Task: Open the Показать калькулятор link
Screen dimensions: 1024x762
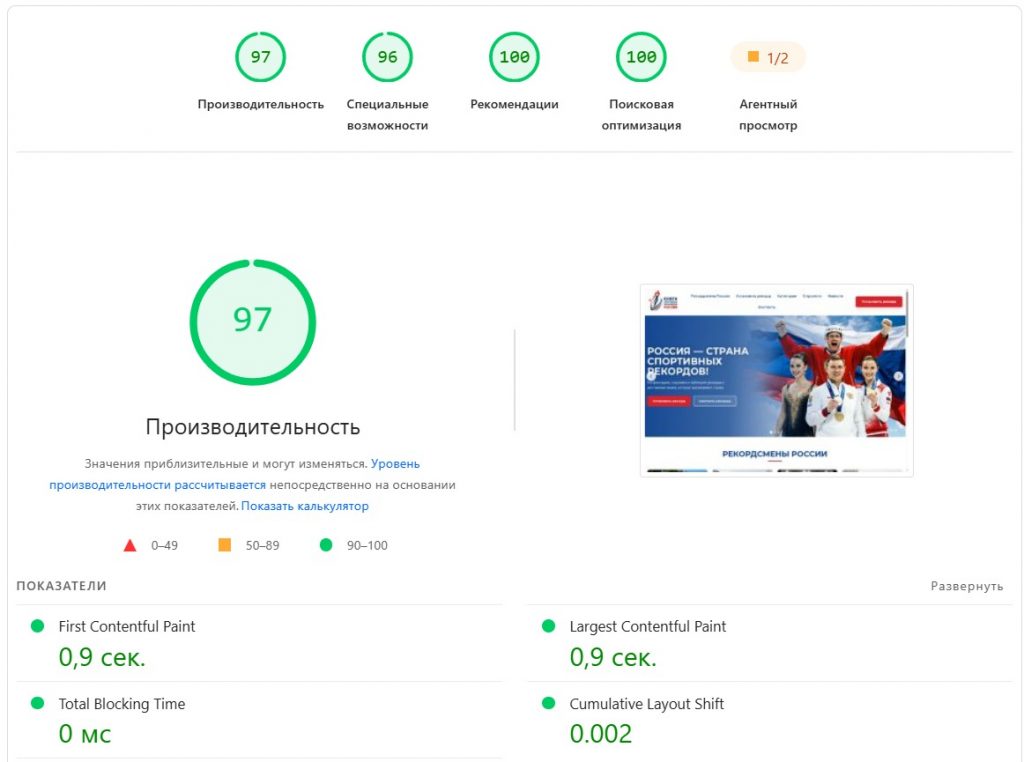Action: (305, 506)
